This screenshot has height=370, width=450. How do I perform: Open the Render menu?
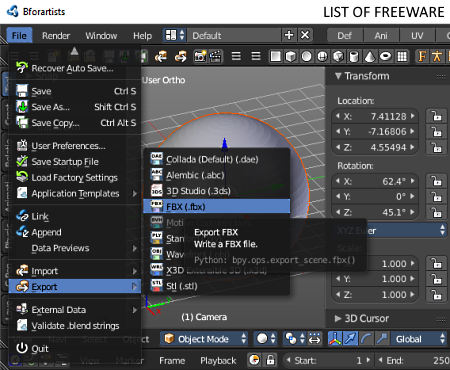(56, 36)
